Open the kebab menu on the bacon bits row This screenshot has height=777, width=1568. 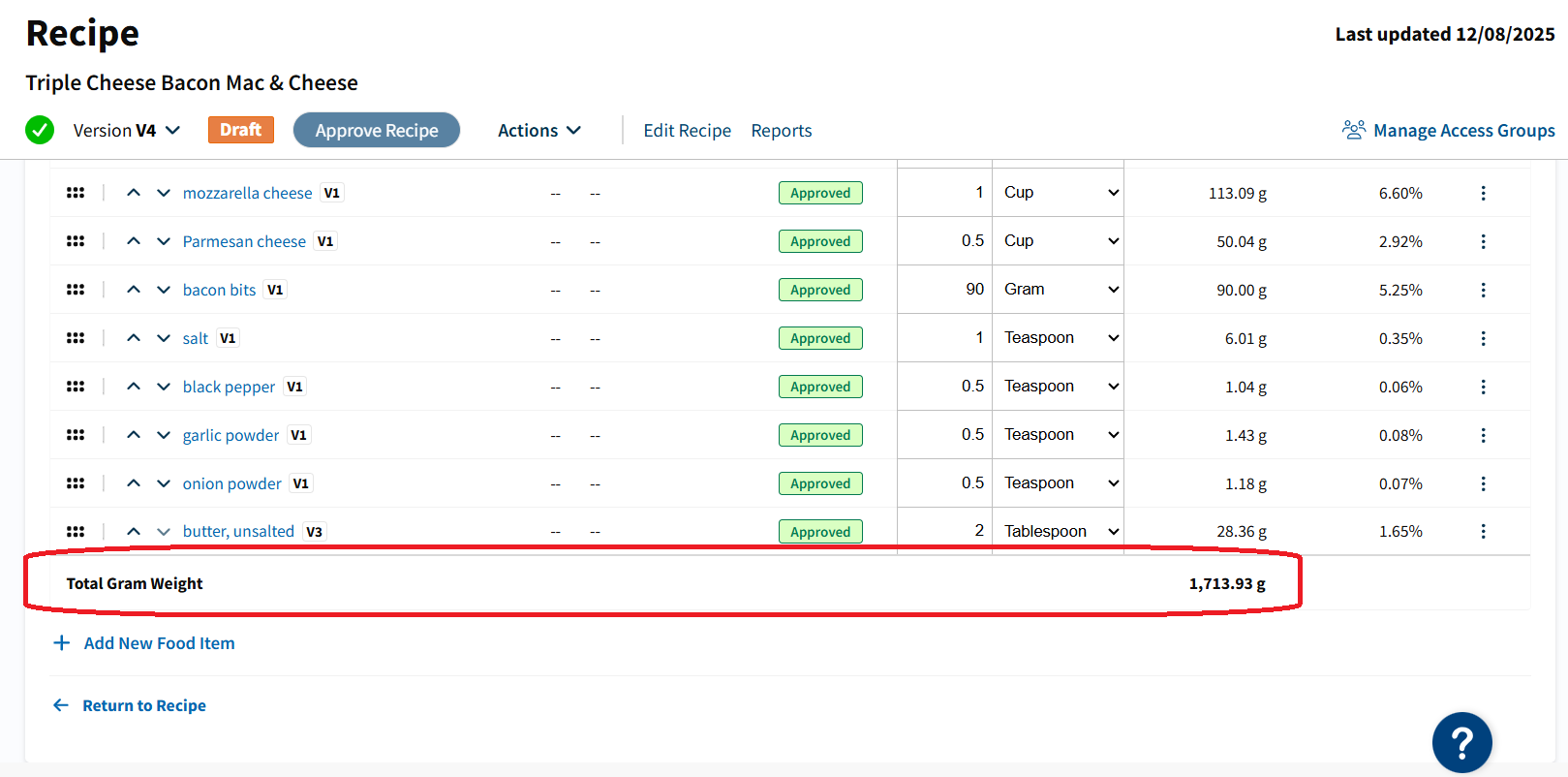click(x=1483, y=290)
